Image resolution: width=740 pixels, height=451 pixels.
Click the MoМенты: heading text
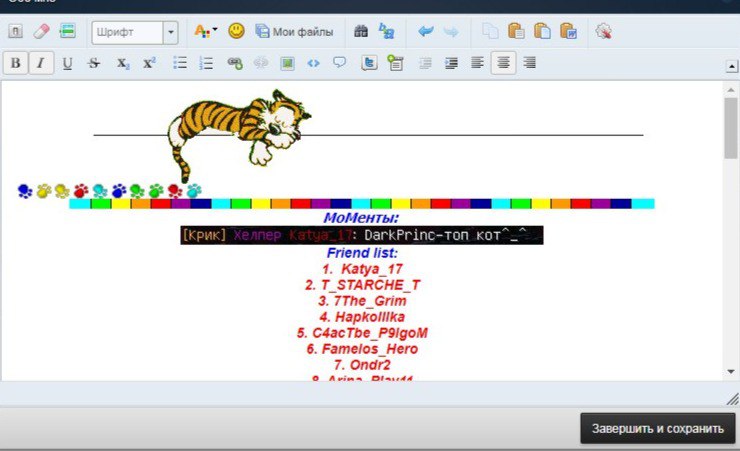[x=362, y=217]
